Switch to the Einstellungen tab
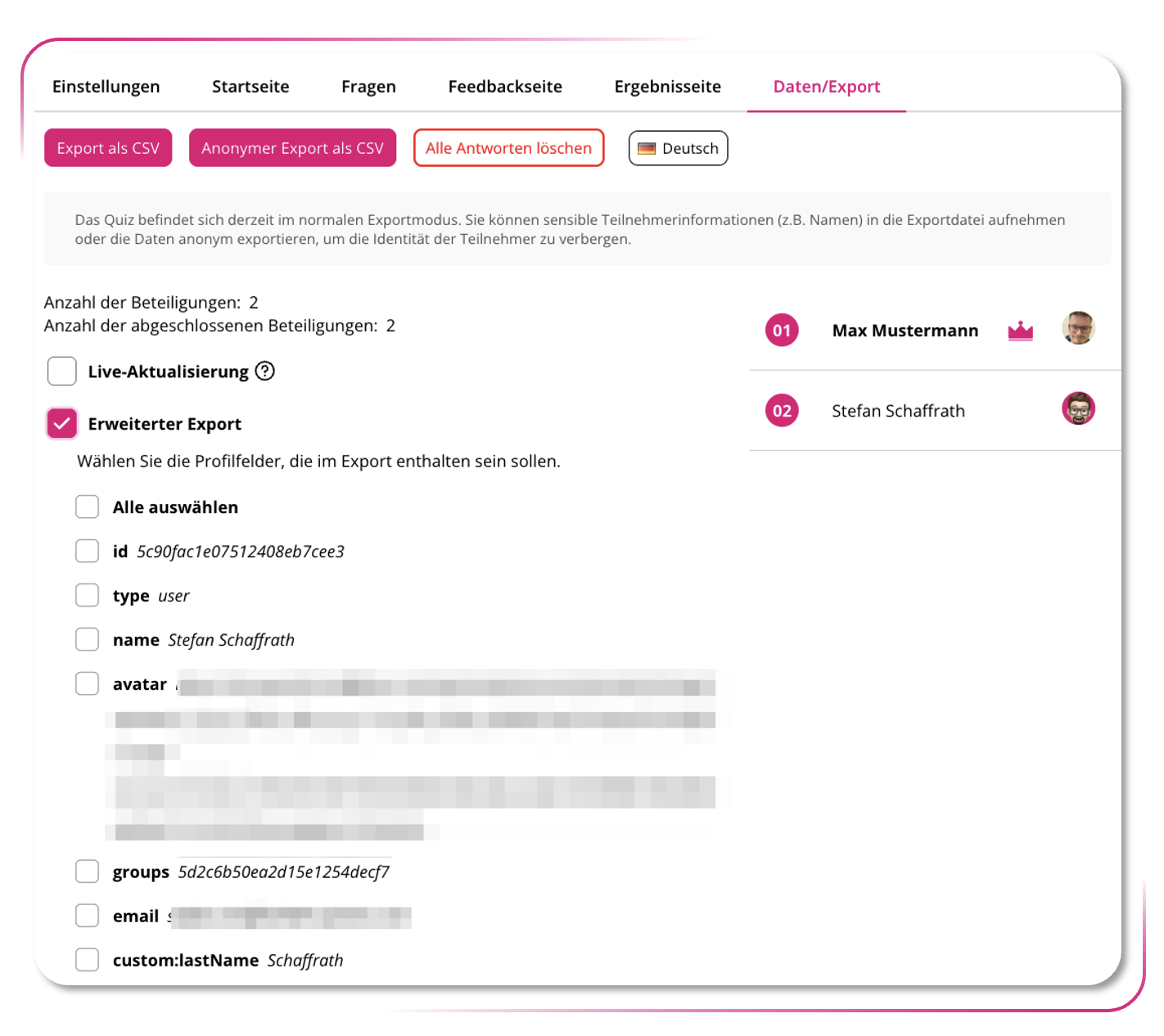This screenshot has width=1164, height=1036. coord(106,87)
